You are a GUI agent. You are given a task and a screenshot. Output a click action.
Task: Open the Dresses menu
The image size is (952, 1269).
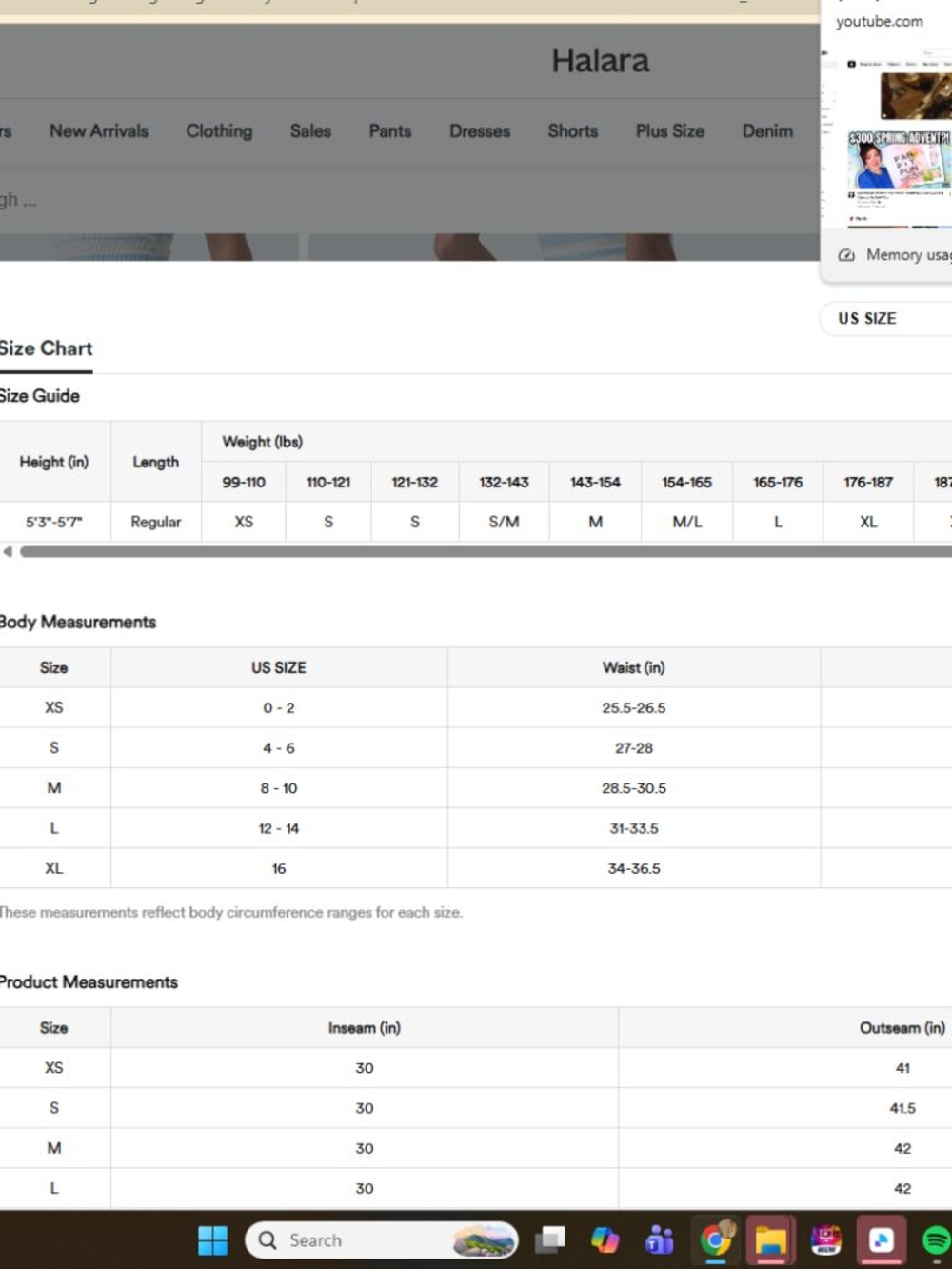coord(480,131)
